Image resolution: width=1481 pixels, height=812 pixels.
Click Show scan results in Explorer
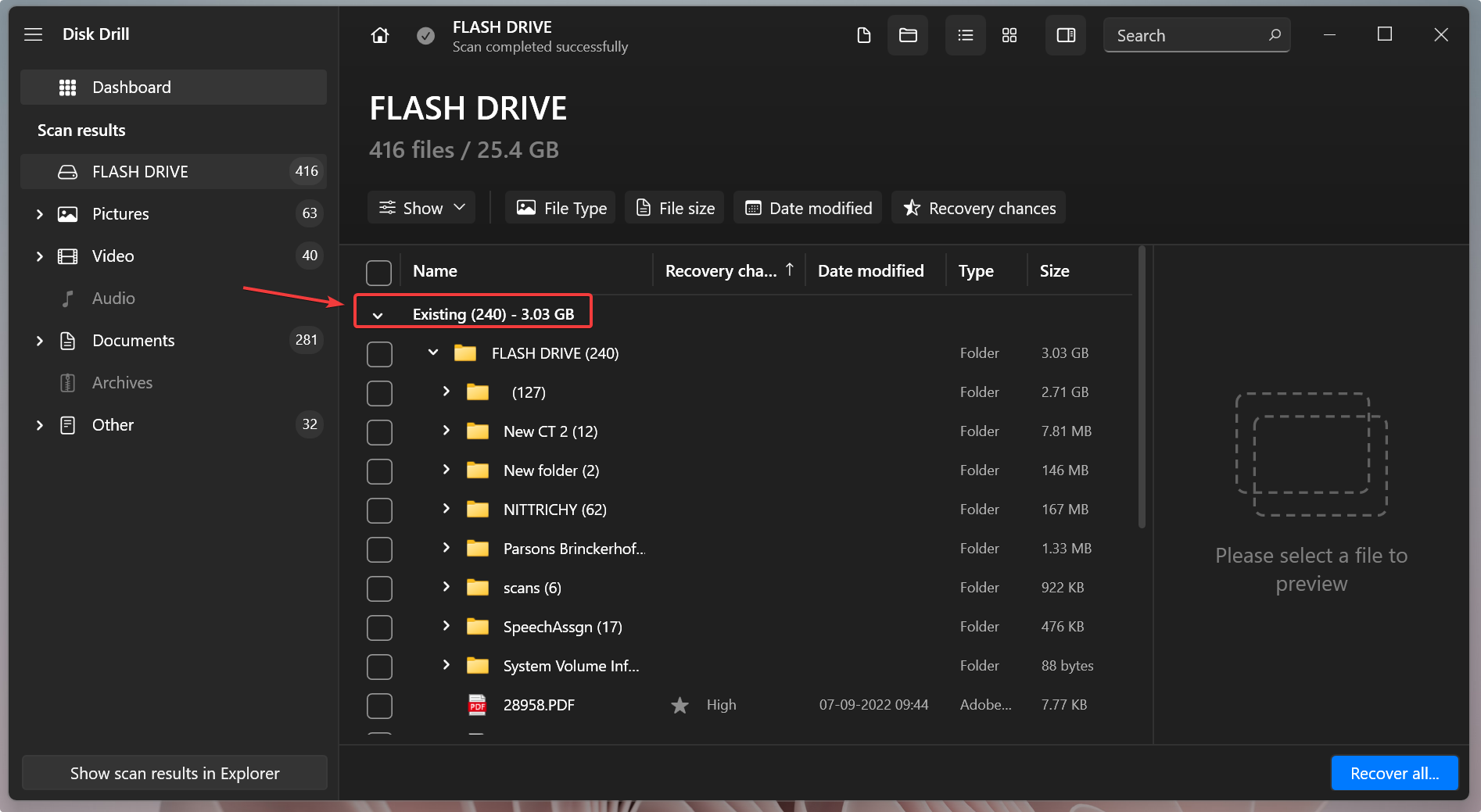174,773
